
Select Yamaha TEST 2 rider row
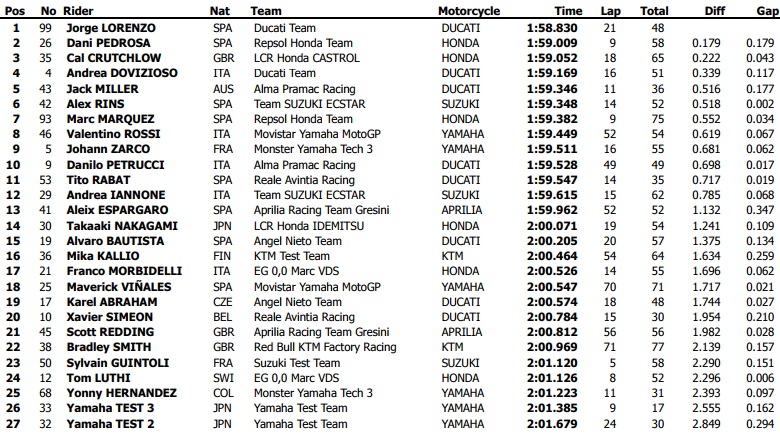[110, 423]
